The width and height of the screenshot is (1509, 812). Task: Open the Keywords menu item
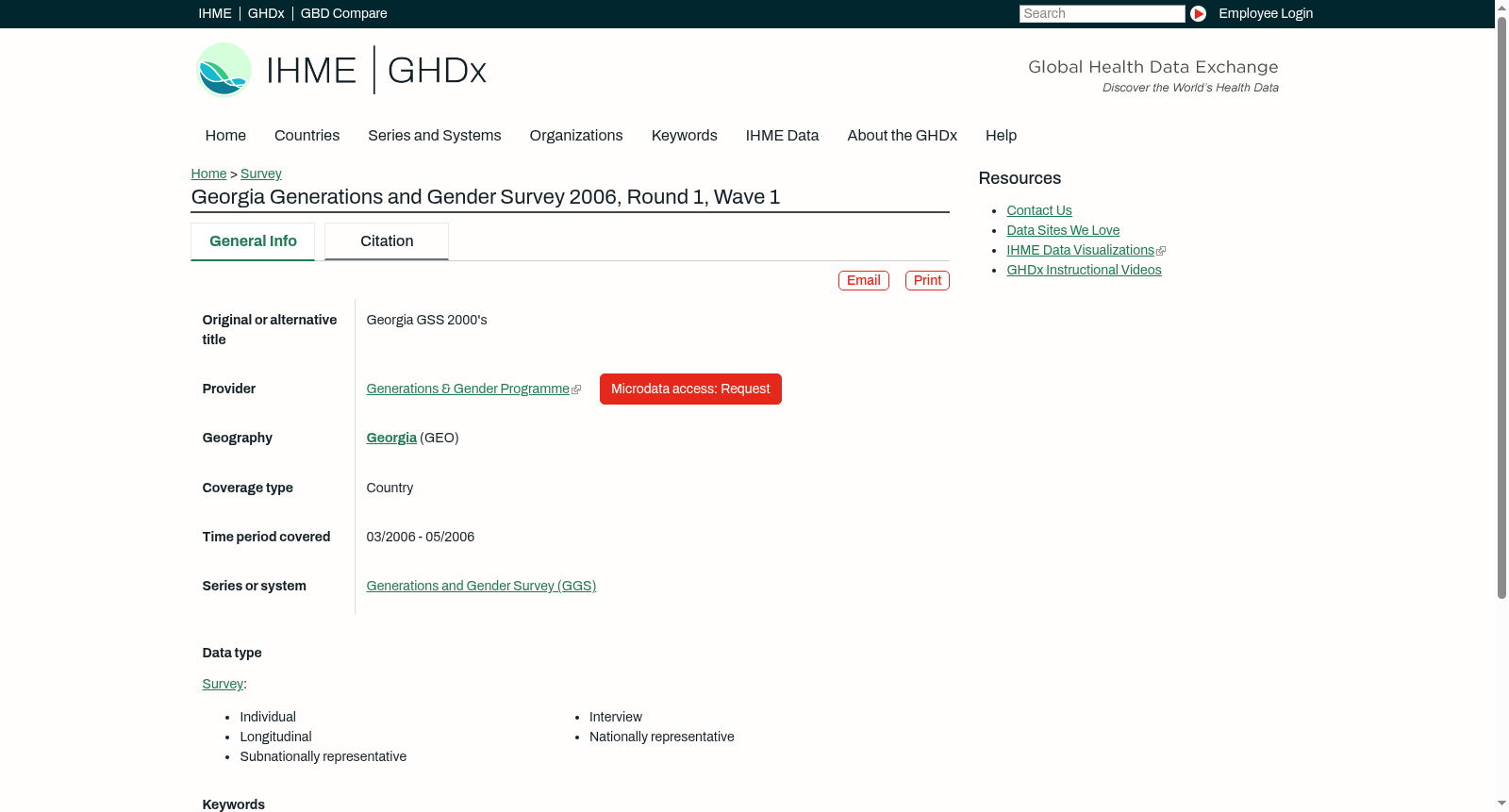coord(685,136)
